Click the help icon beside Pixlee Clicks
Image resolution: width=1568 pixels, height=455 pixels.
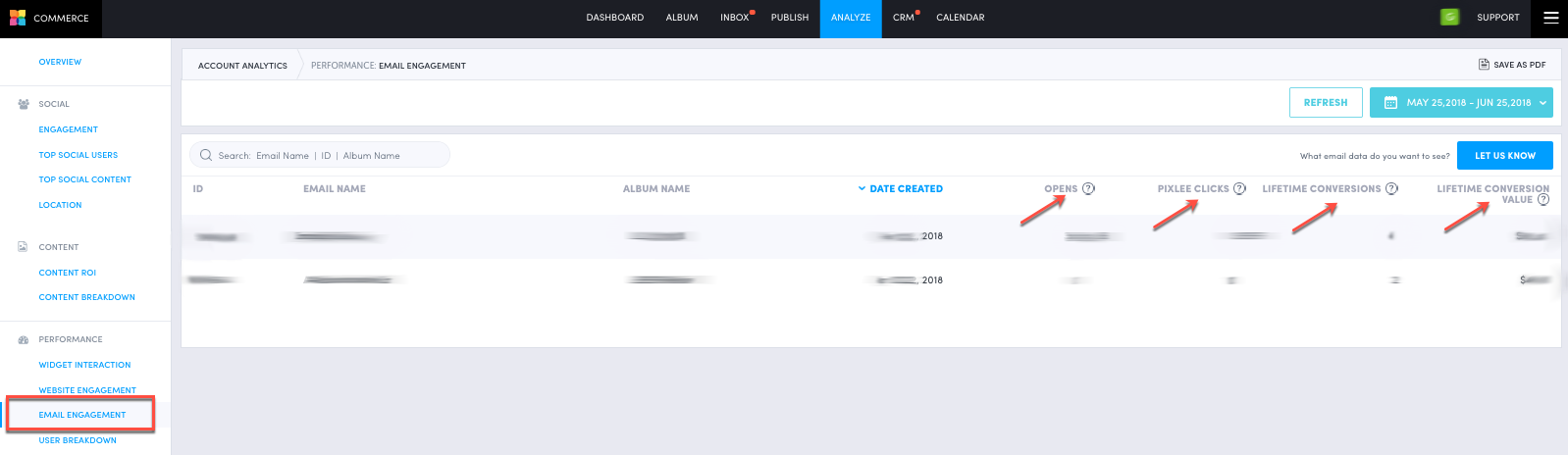pos(1239,188)
